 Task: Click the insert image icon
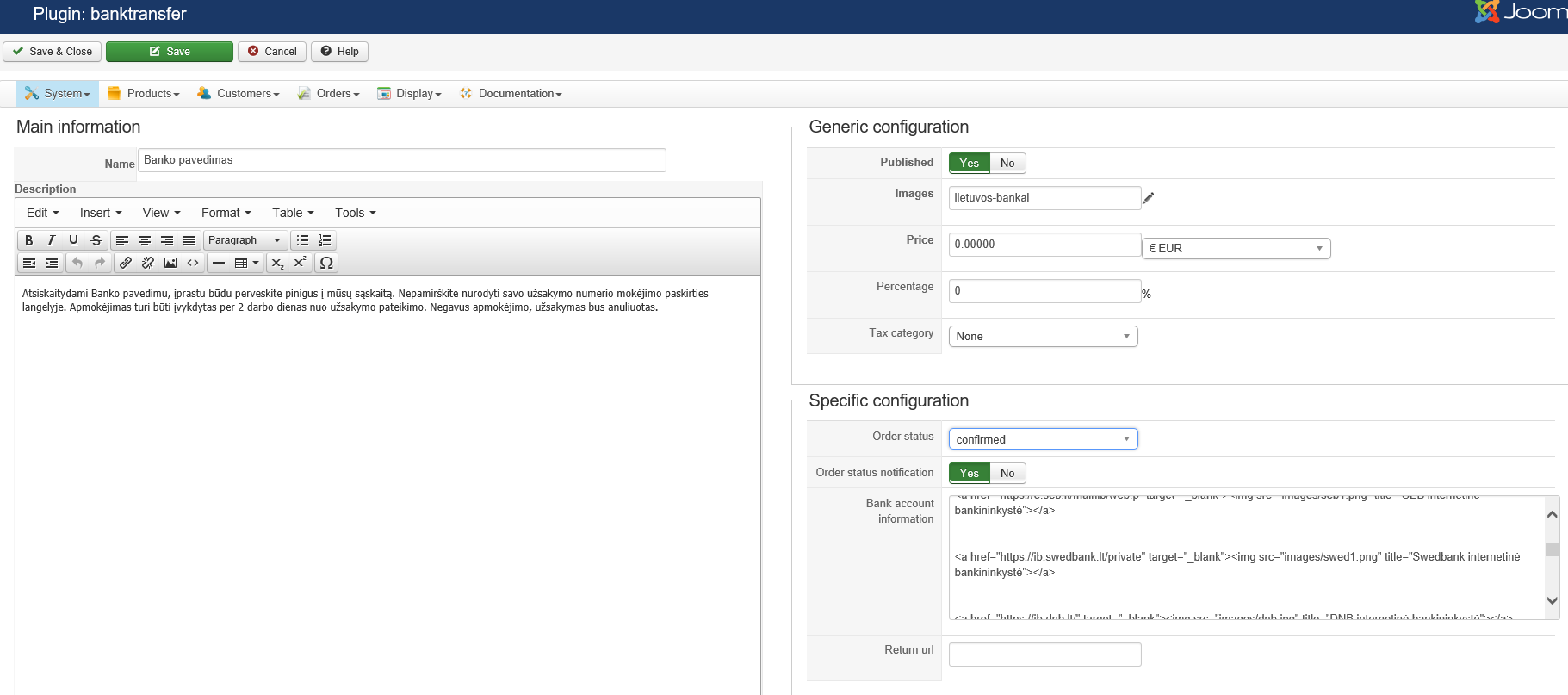click(x=170, y=263)
